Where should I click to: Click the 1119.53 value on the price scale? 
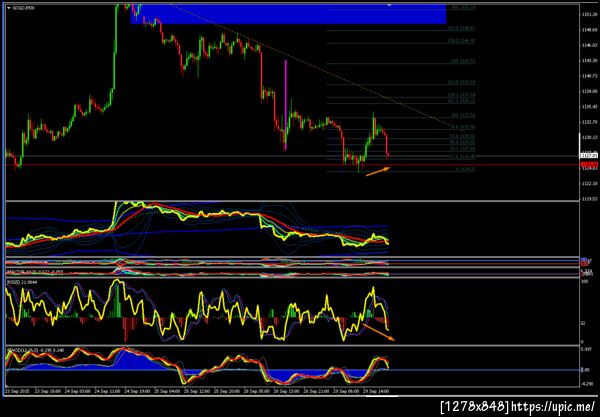coord(589,199)
